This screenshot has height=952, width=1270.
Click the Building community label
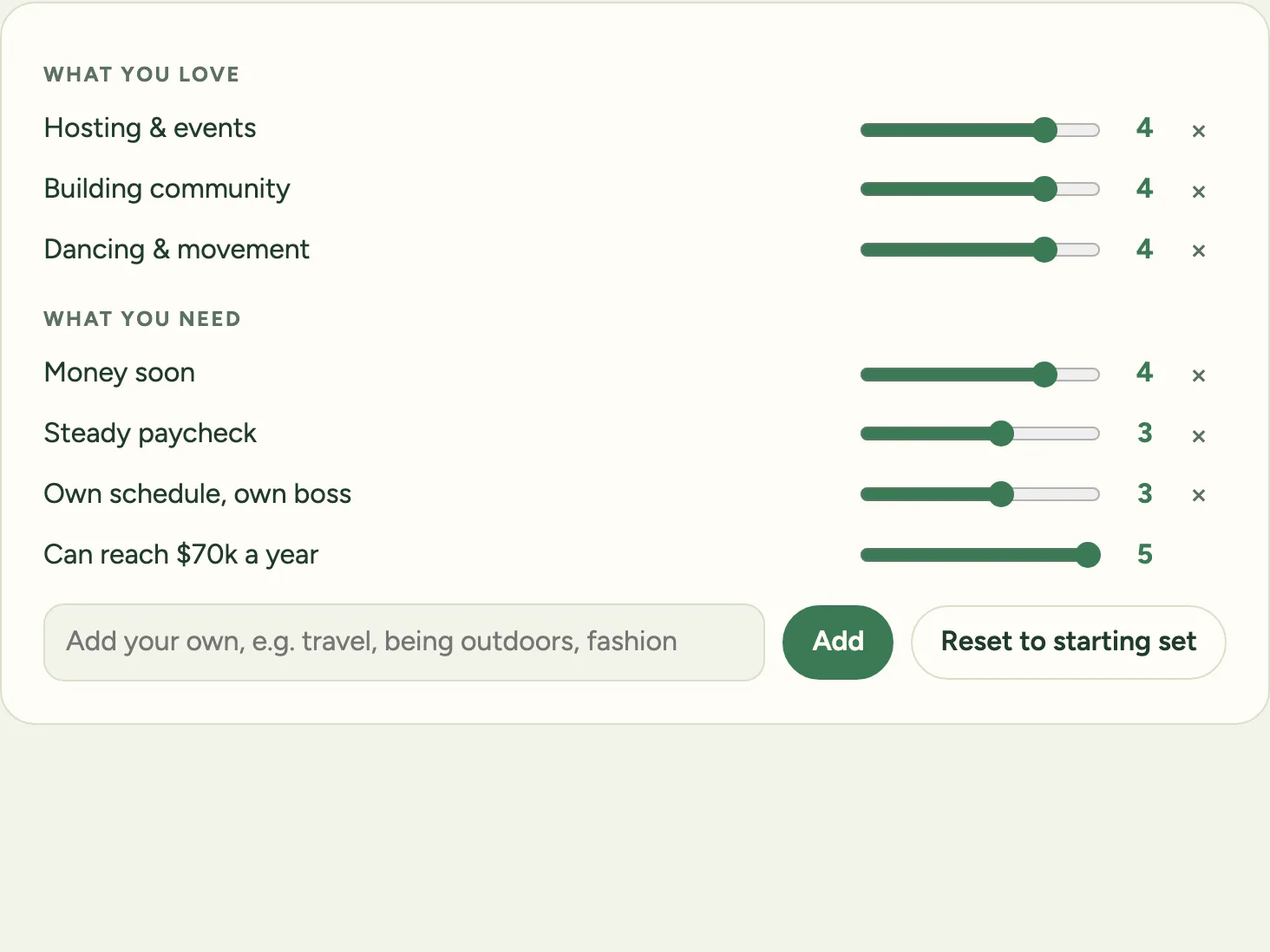point(167,189)
